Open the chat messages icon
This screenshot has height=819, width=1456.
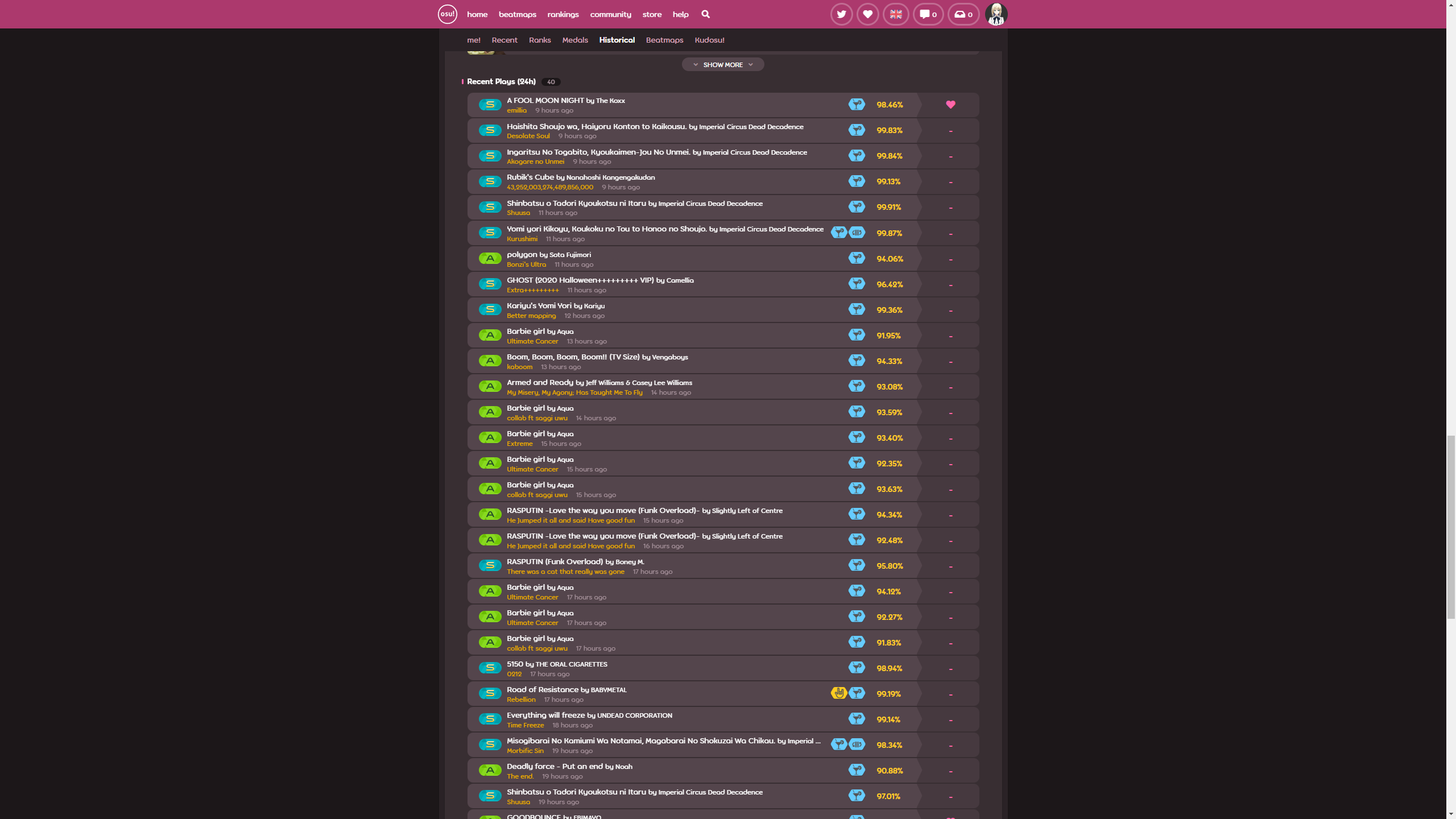[x=928, y=14]
